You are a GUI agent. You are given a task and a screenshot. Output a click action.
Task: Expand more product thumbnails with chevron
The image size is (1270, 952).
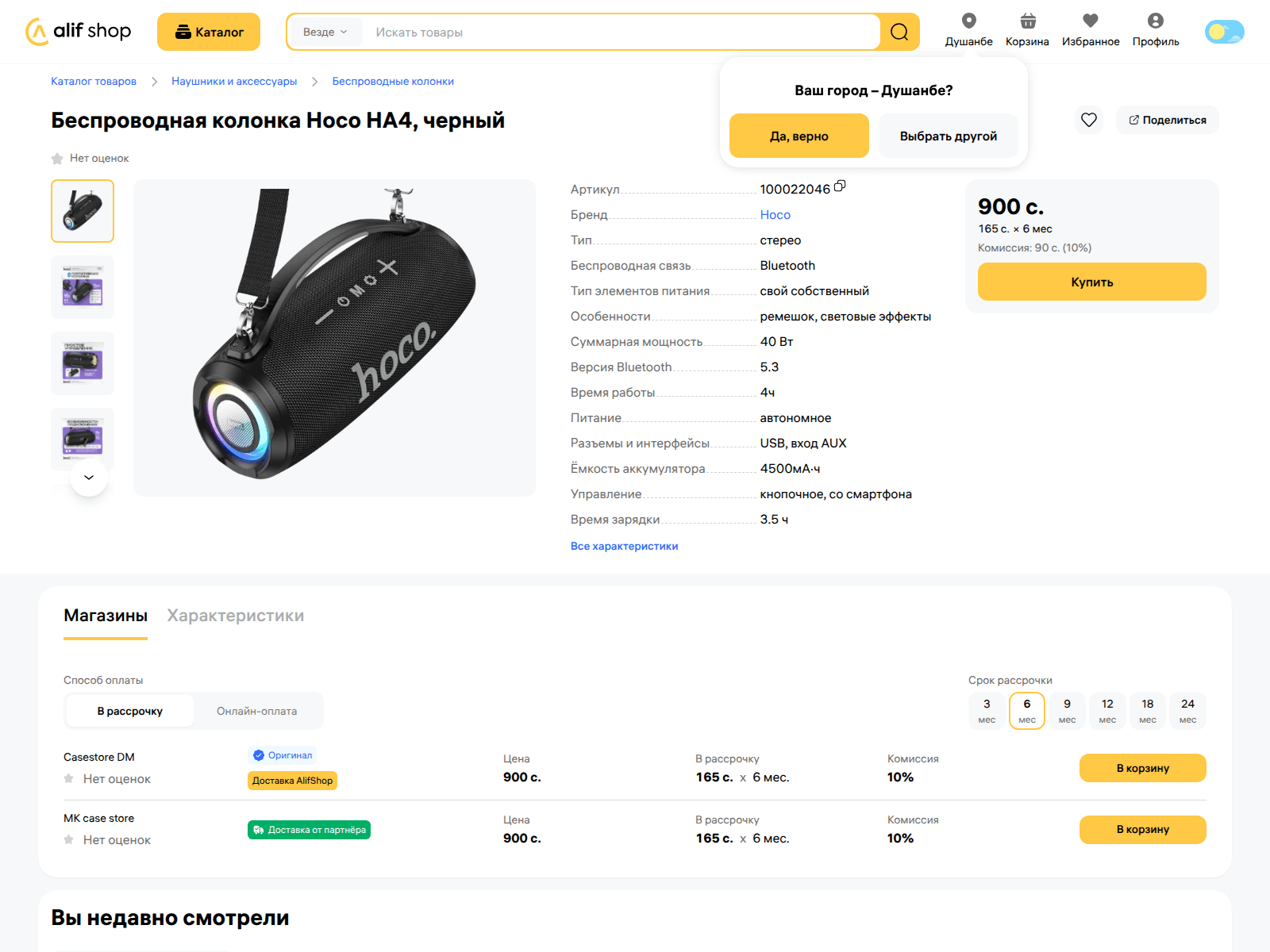[89, 478]
